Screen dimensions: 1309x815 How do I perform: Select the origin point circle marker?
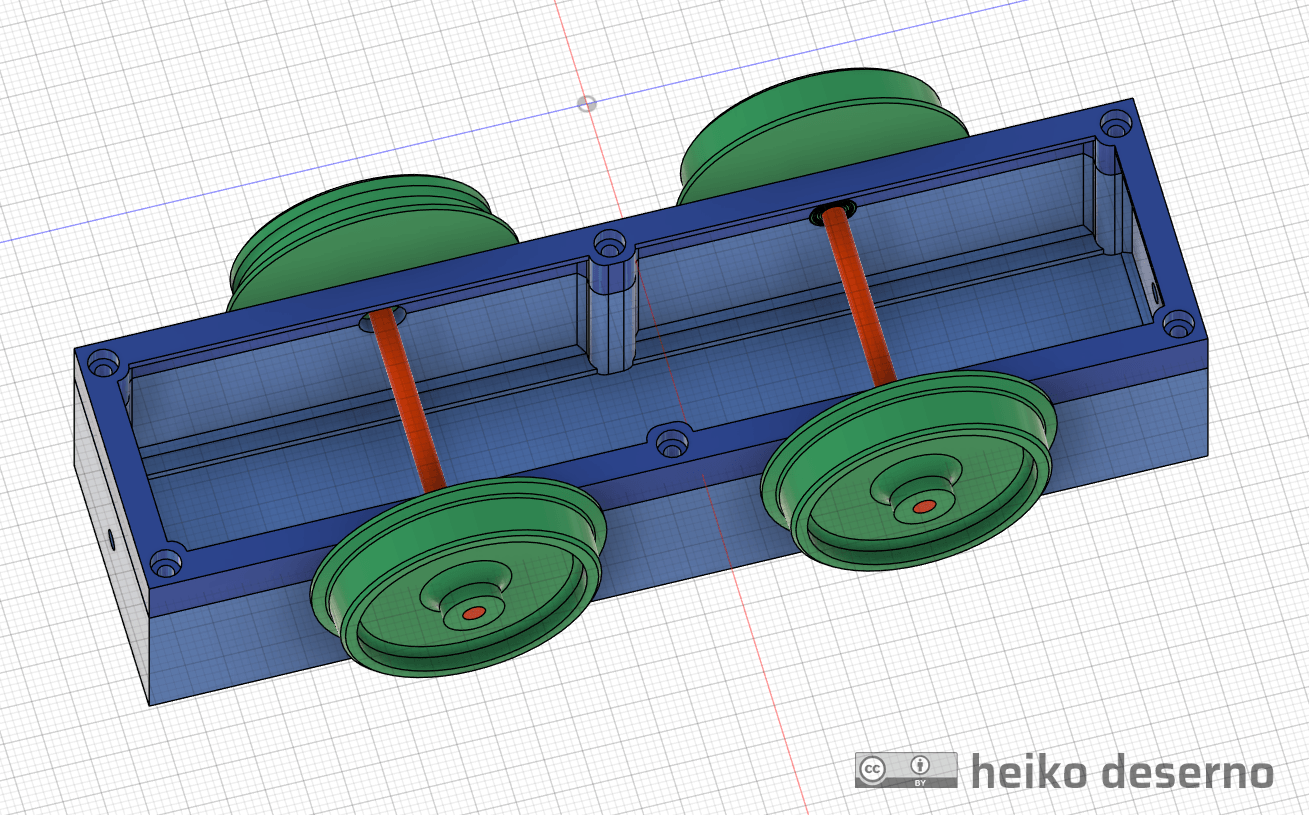pos(587,104)
